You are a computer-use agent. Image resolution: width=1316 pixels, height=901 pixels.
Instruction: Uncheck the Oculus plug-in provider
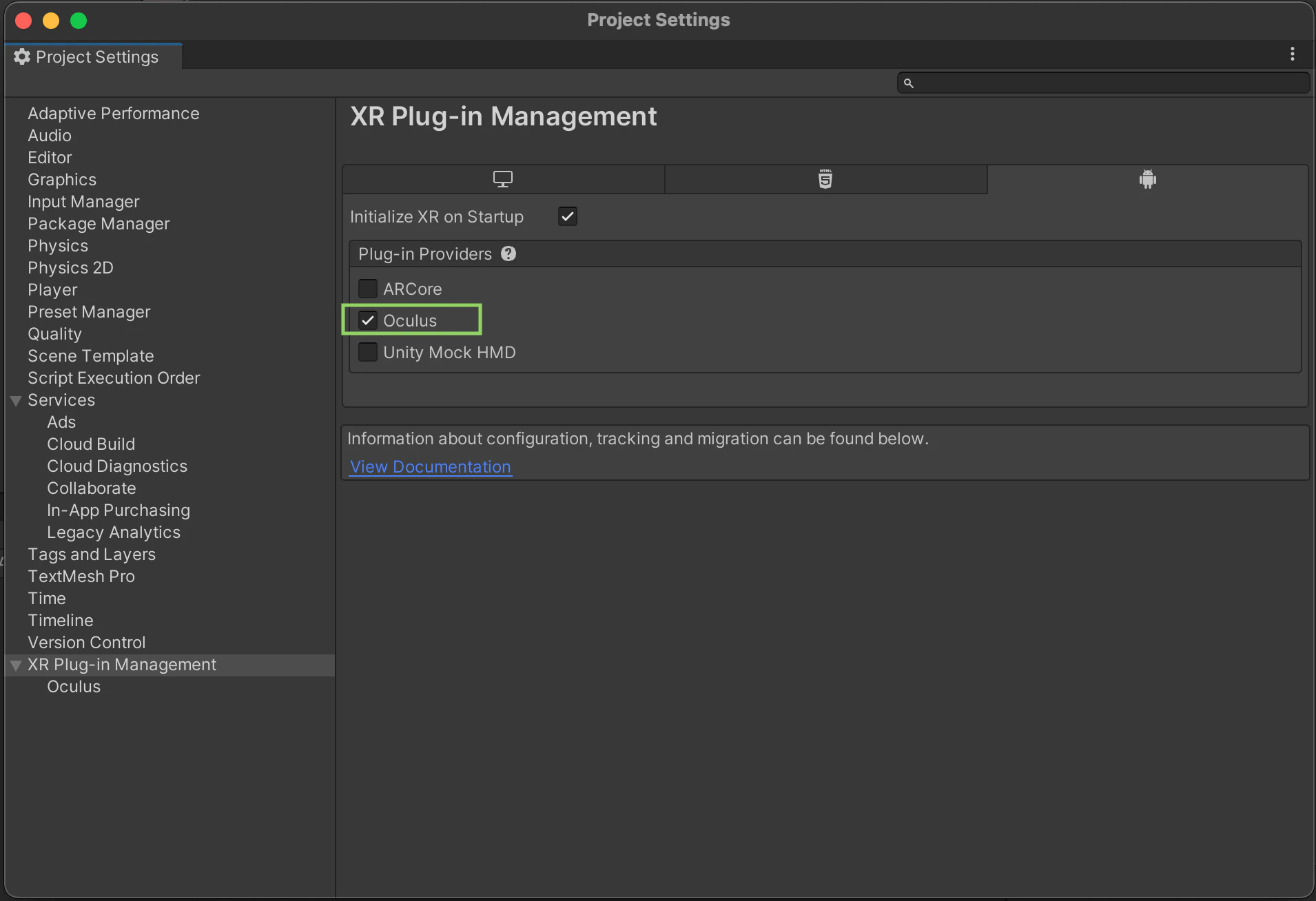pos(368,320)
